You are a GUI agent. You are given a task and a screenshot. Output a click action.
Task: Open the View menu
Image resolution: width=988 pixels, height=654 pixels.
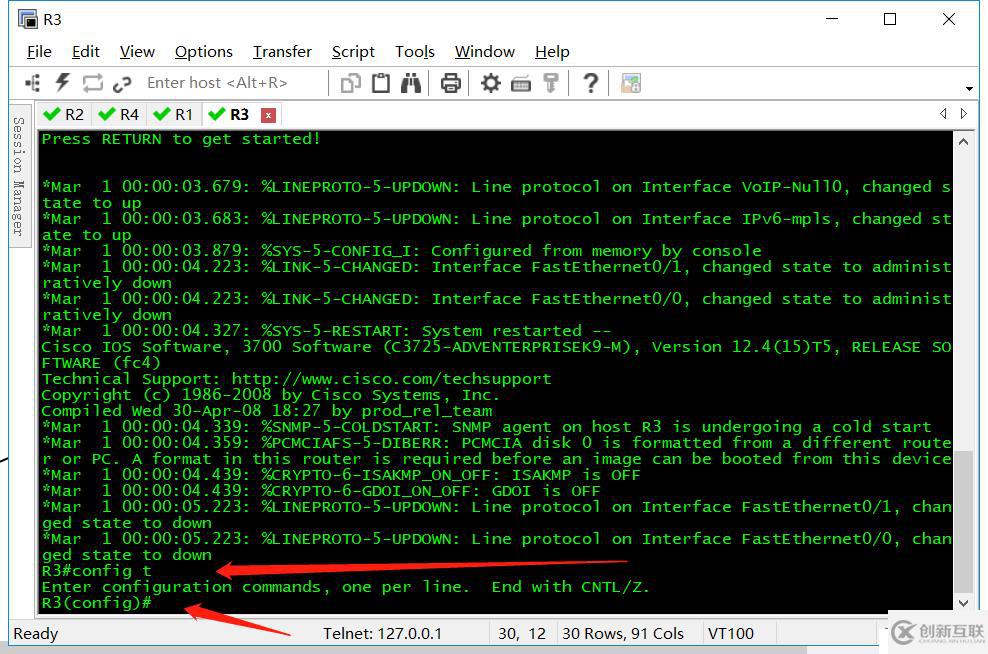point(137,52)
